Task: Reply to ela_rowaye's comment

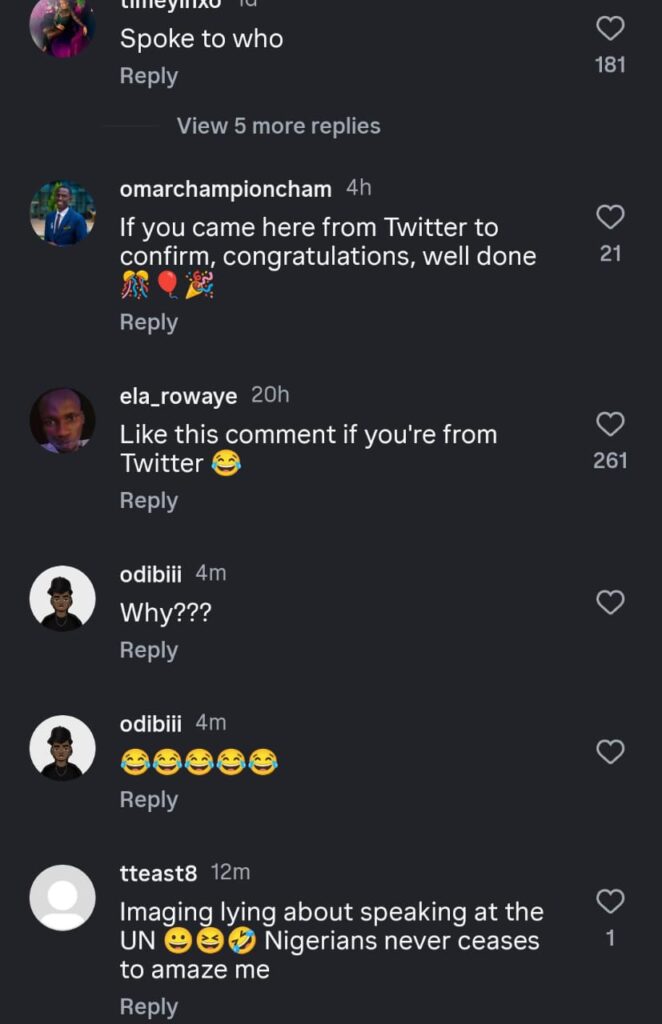Action: point(149,500)
